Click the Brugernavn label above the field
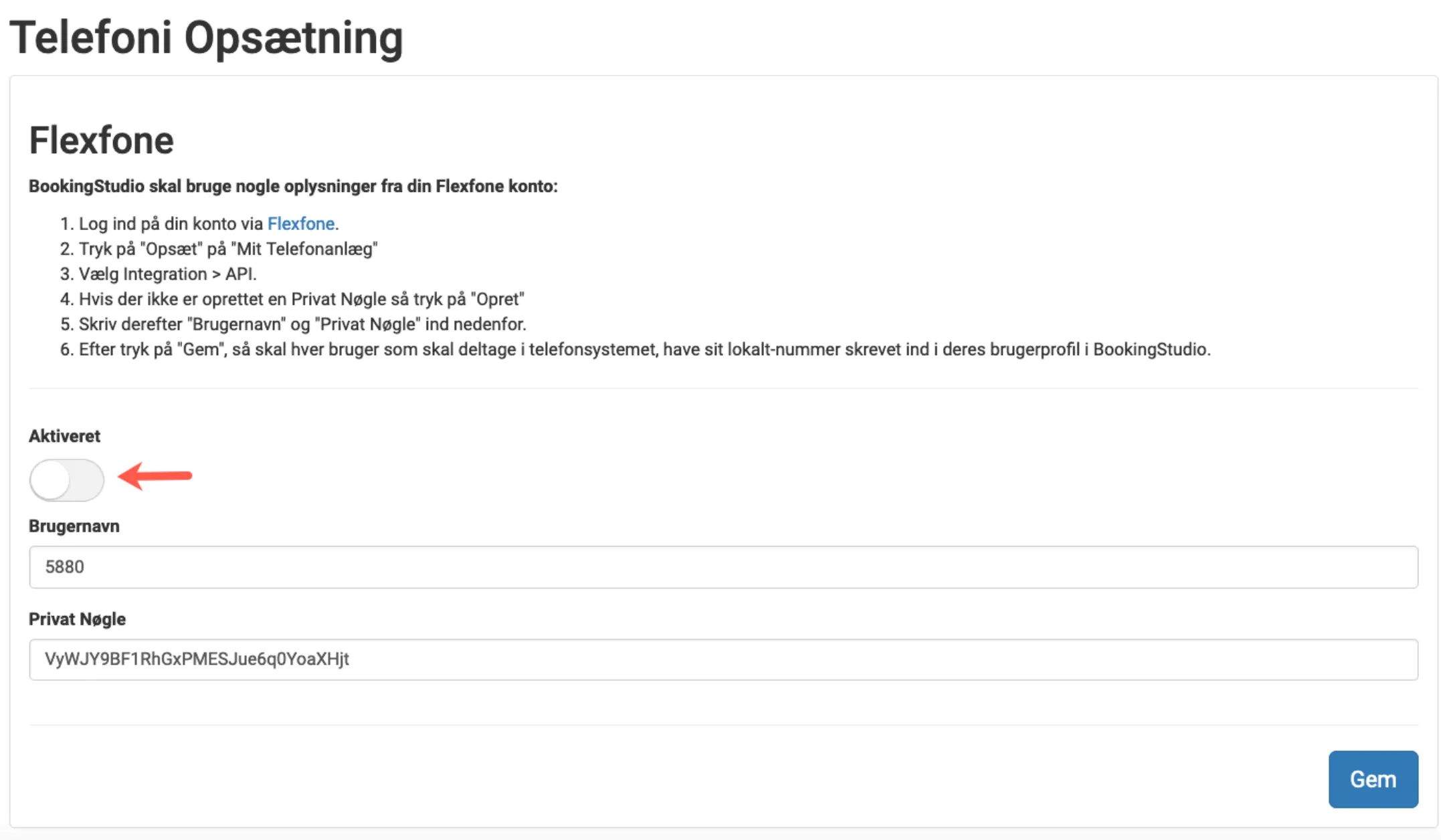The image size is (1441, 840). pyautogui.click(x=74, y=526)
